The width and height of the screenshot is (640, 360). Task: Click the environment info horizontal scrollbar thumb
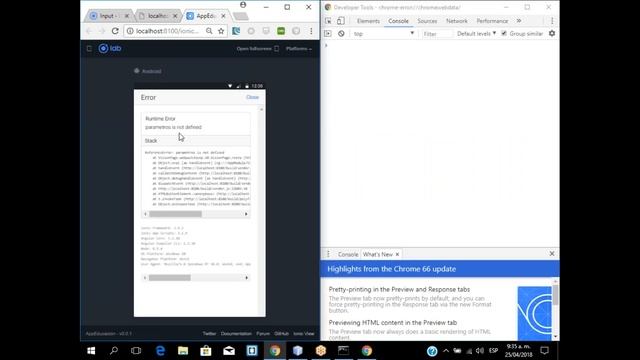pyautogui.click(x=169, y=278)
